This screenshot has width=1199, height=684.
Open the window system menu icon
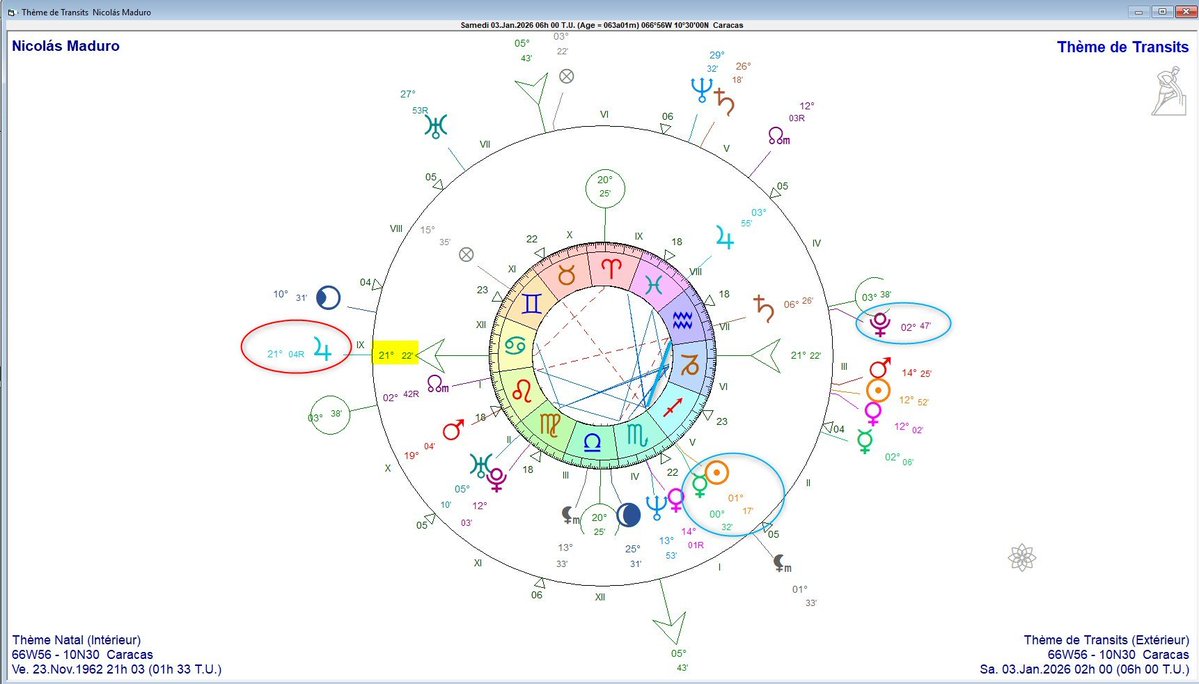click(11, 12)
